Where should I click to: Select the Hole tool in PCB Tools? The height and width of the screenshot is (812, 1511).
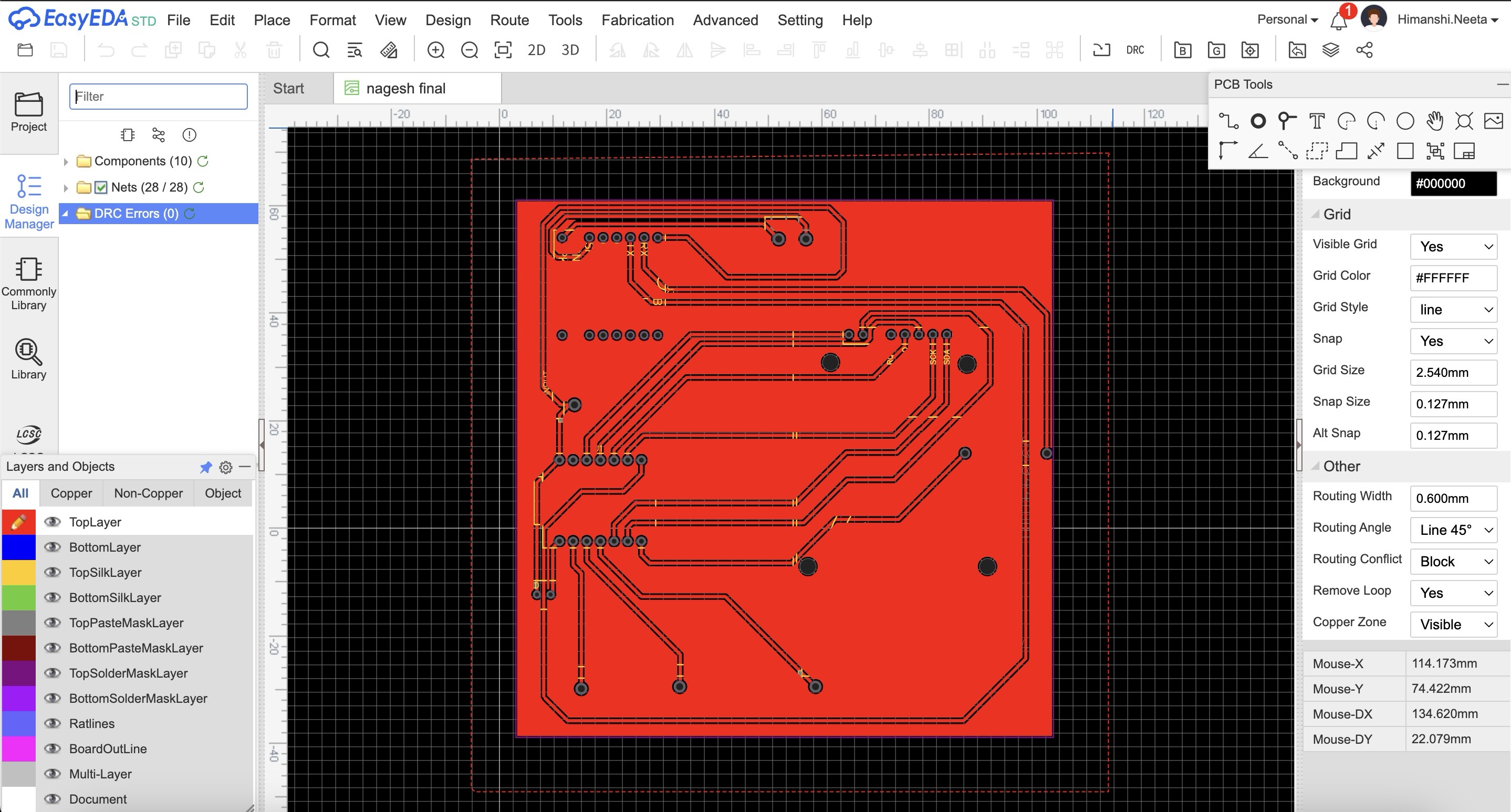coord(1464,121)
